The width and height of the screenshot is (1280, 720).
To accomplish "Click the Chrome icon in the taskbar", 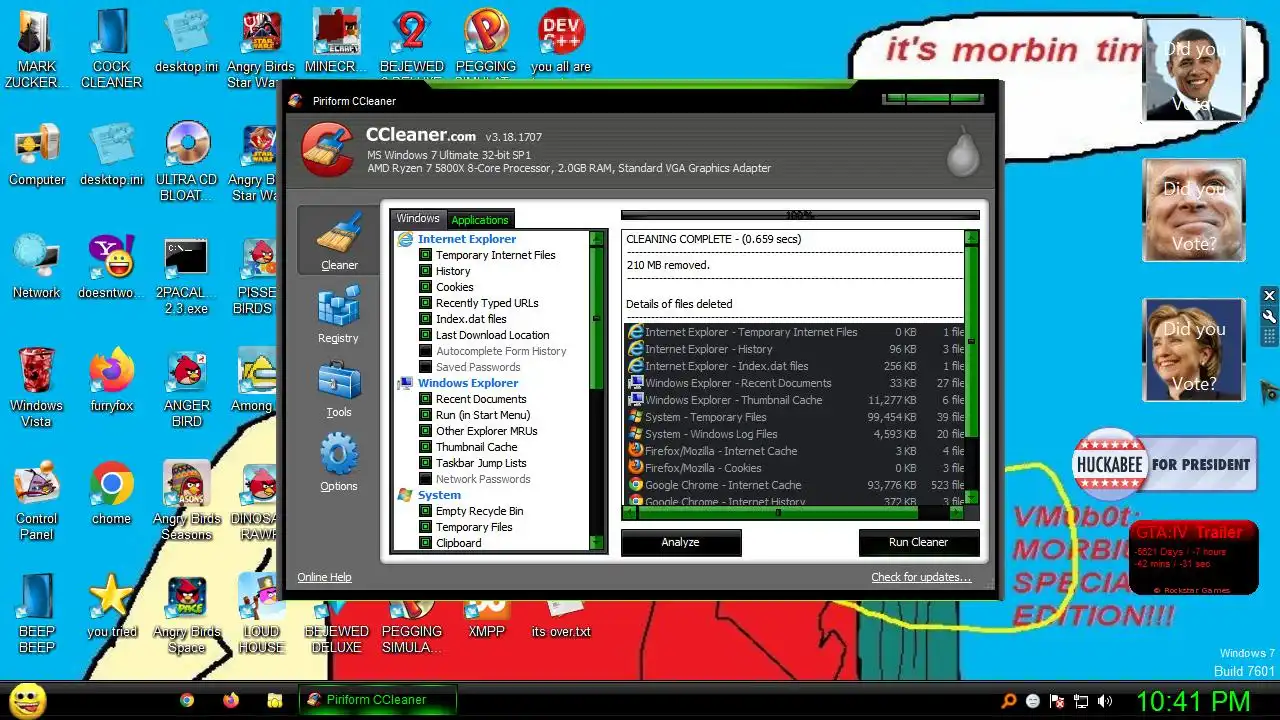I will coord(187,700).
